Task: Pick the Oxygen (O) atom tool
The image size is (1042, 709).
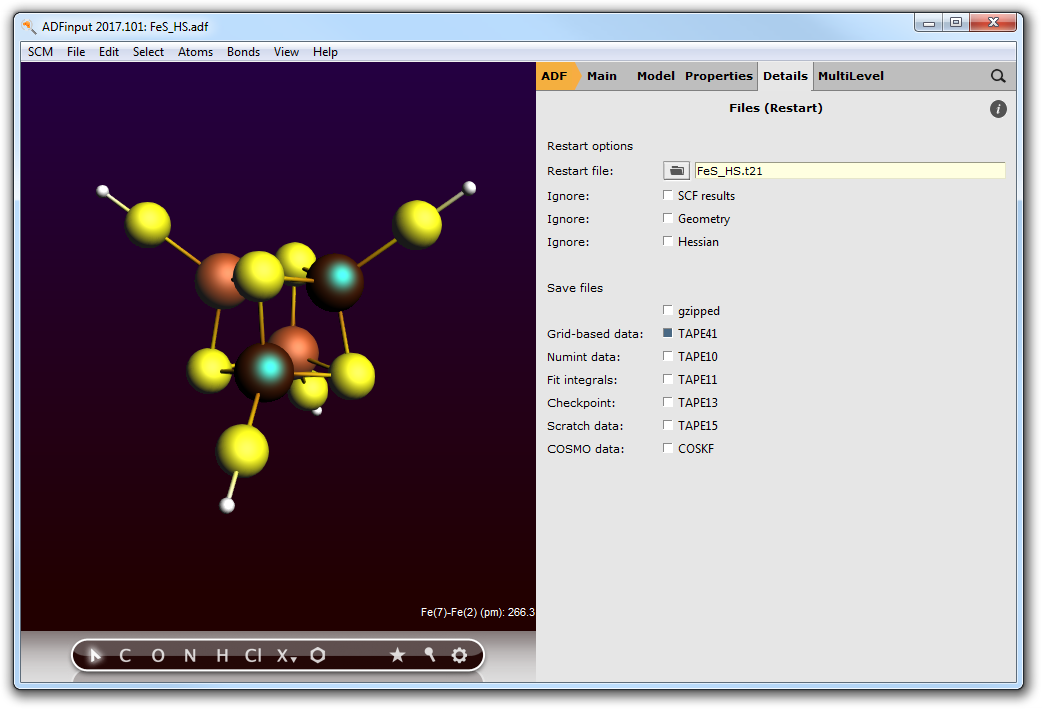Action: [157, 656]
